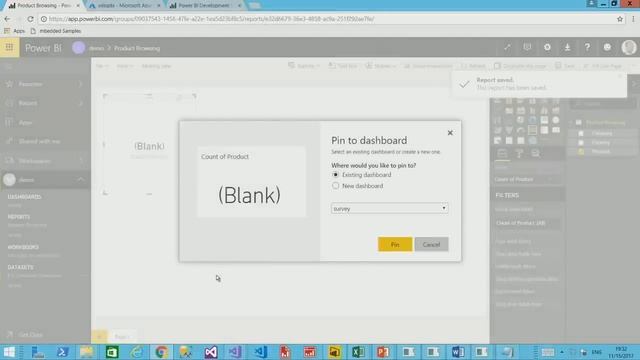The image size is (640, 360).
Task: Switch to Format paint roller tab
Action: point(519,153)
